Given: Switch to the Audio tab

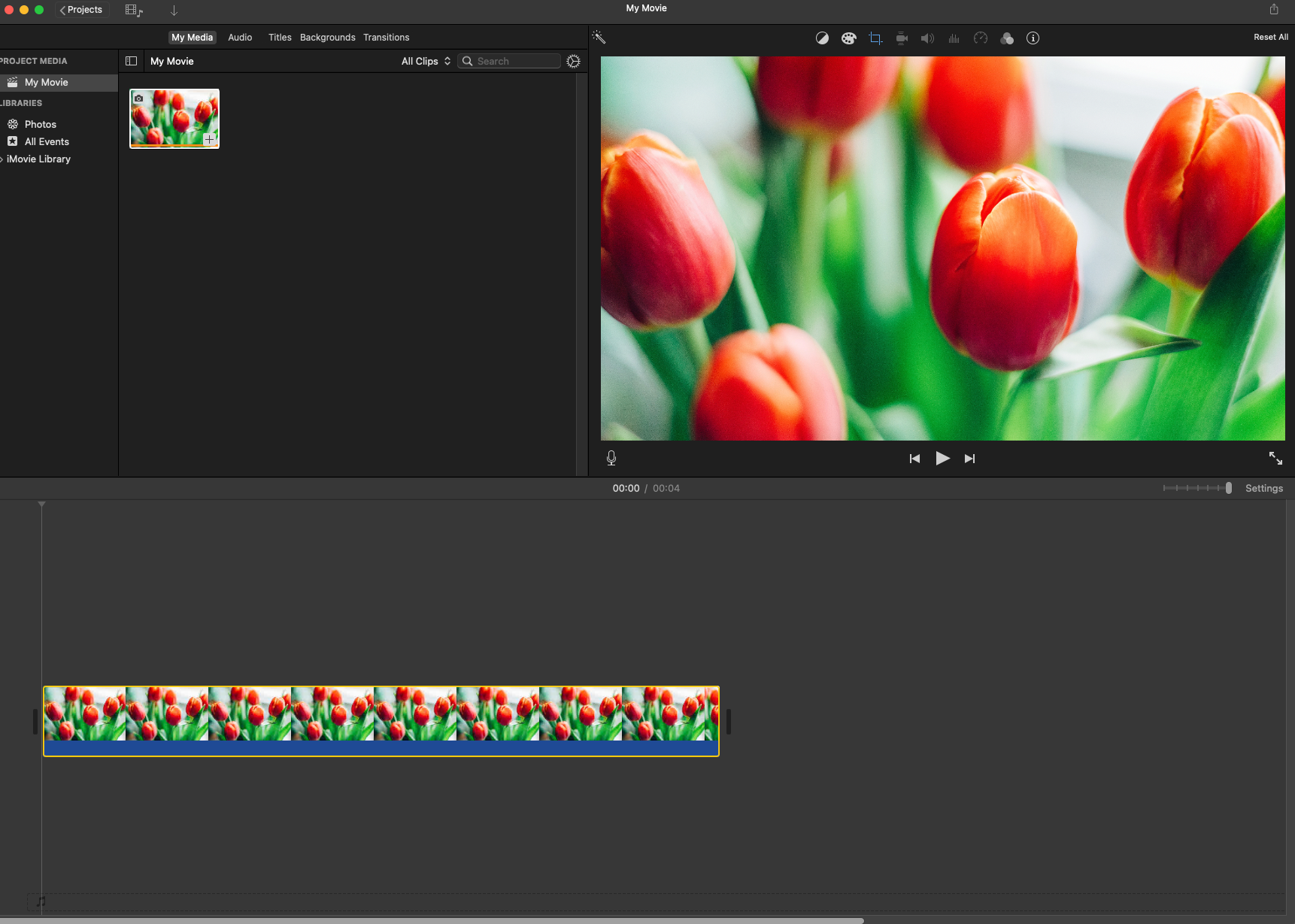Looking at the screenshot, I should point(240,38).
